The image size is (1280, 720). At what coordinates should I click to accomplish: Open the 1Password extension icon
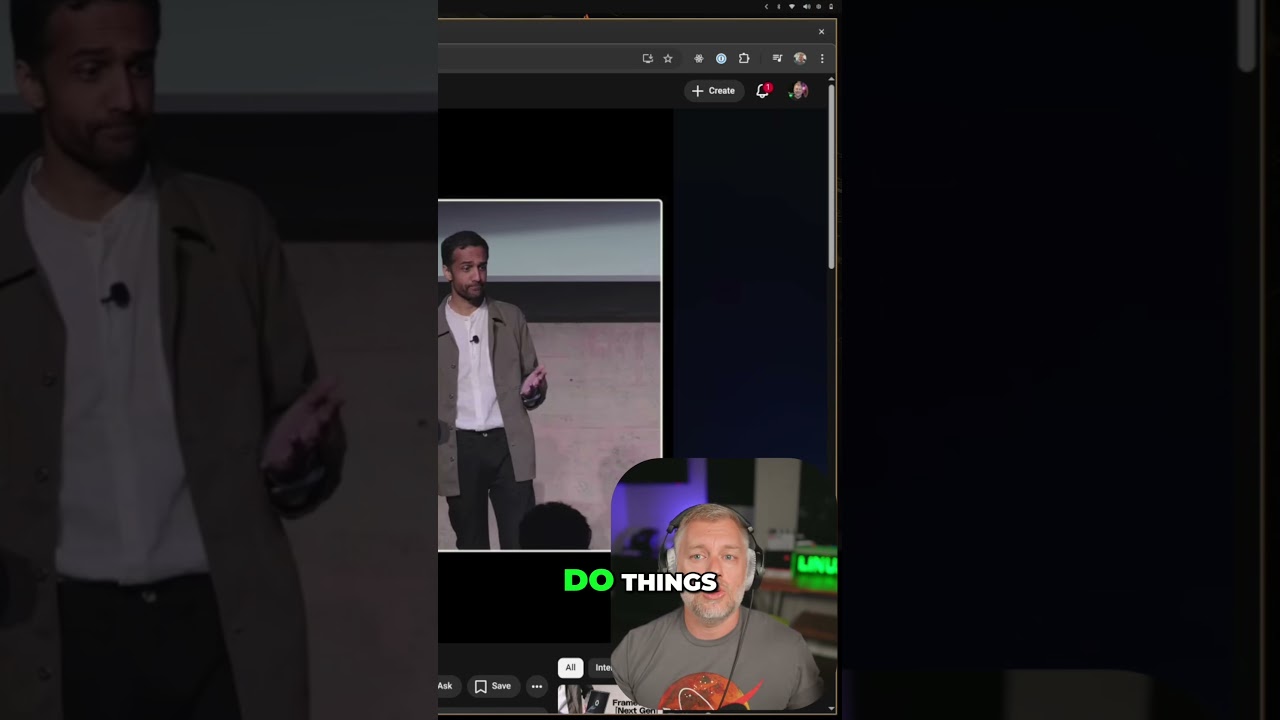coord(721,59)
